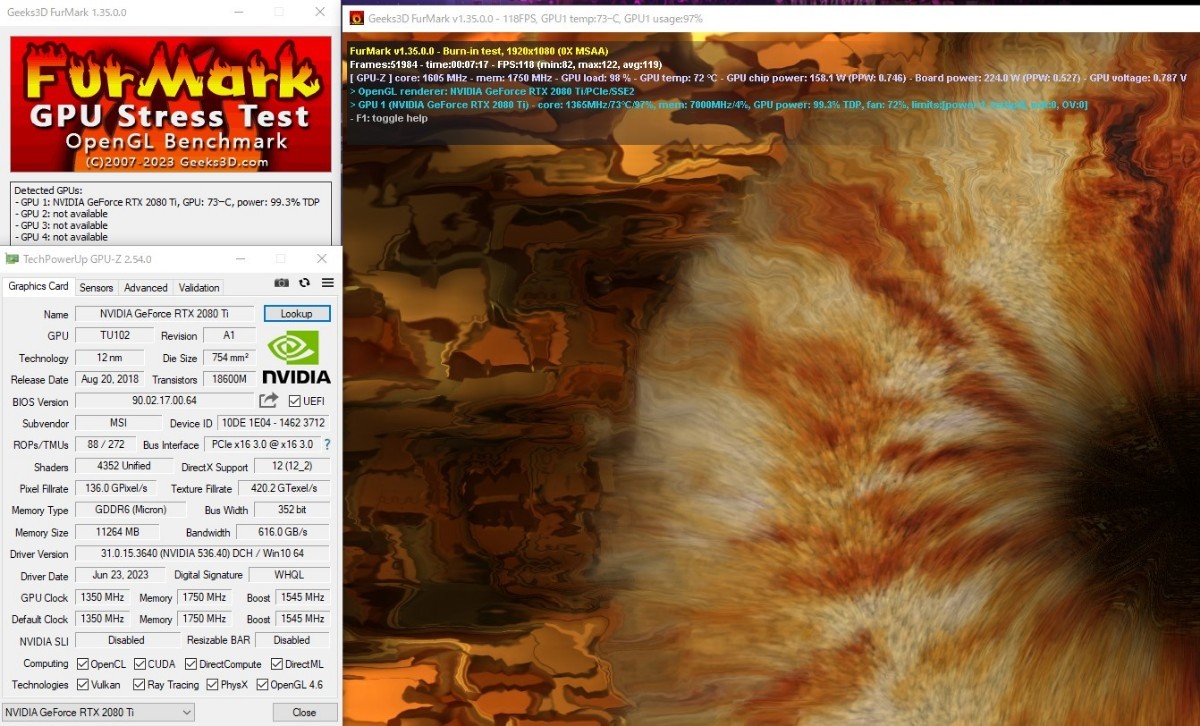Switch to the Graphics Card tab

click(39, 286)
